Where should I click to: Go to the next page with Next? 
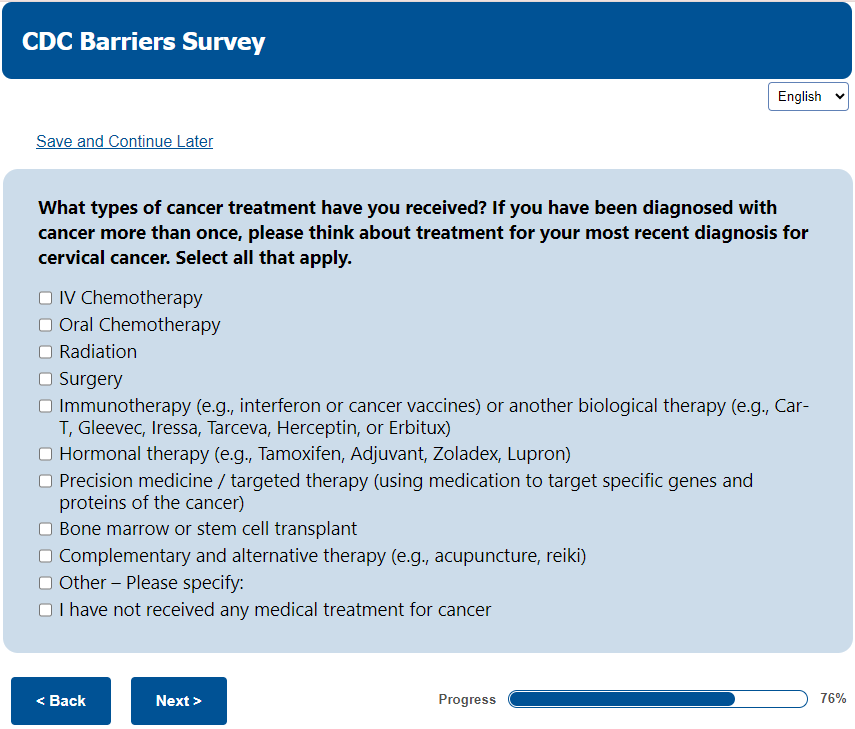pos(178,701)
